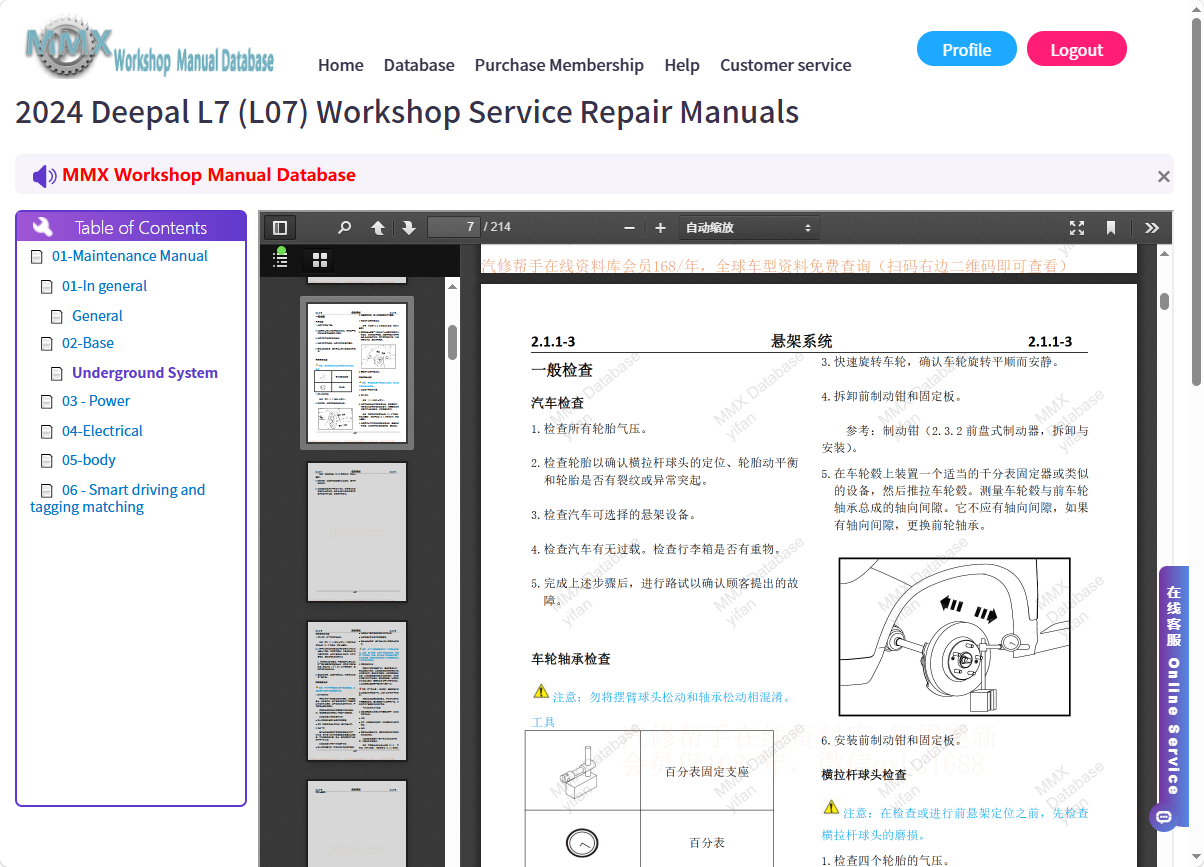Open the Database menu item

(x=419, y=65)
